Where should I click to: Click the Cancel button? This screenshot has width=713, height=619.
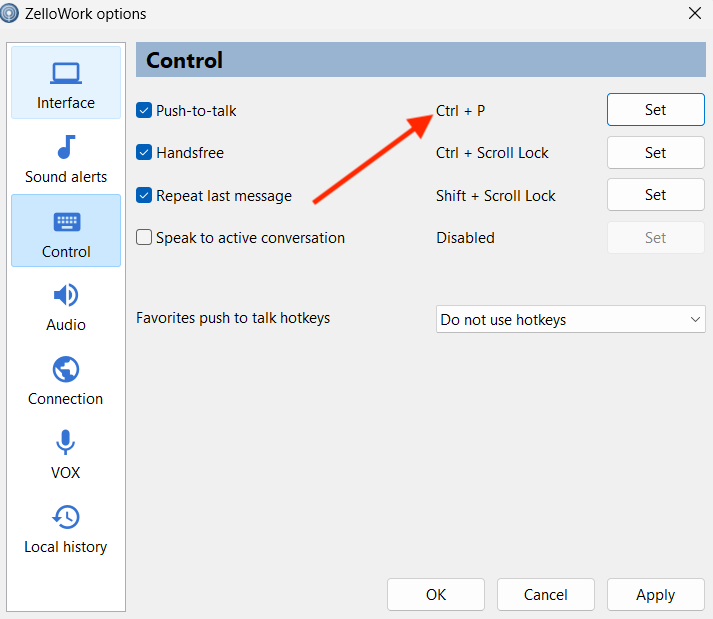[x=546, y=594]
